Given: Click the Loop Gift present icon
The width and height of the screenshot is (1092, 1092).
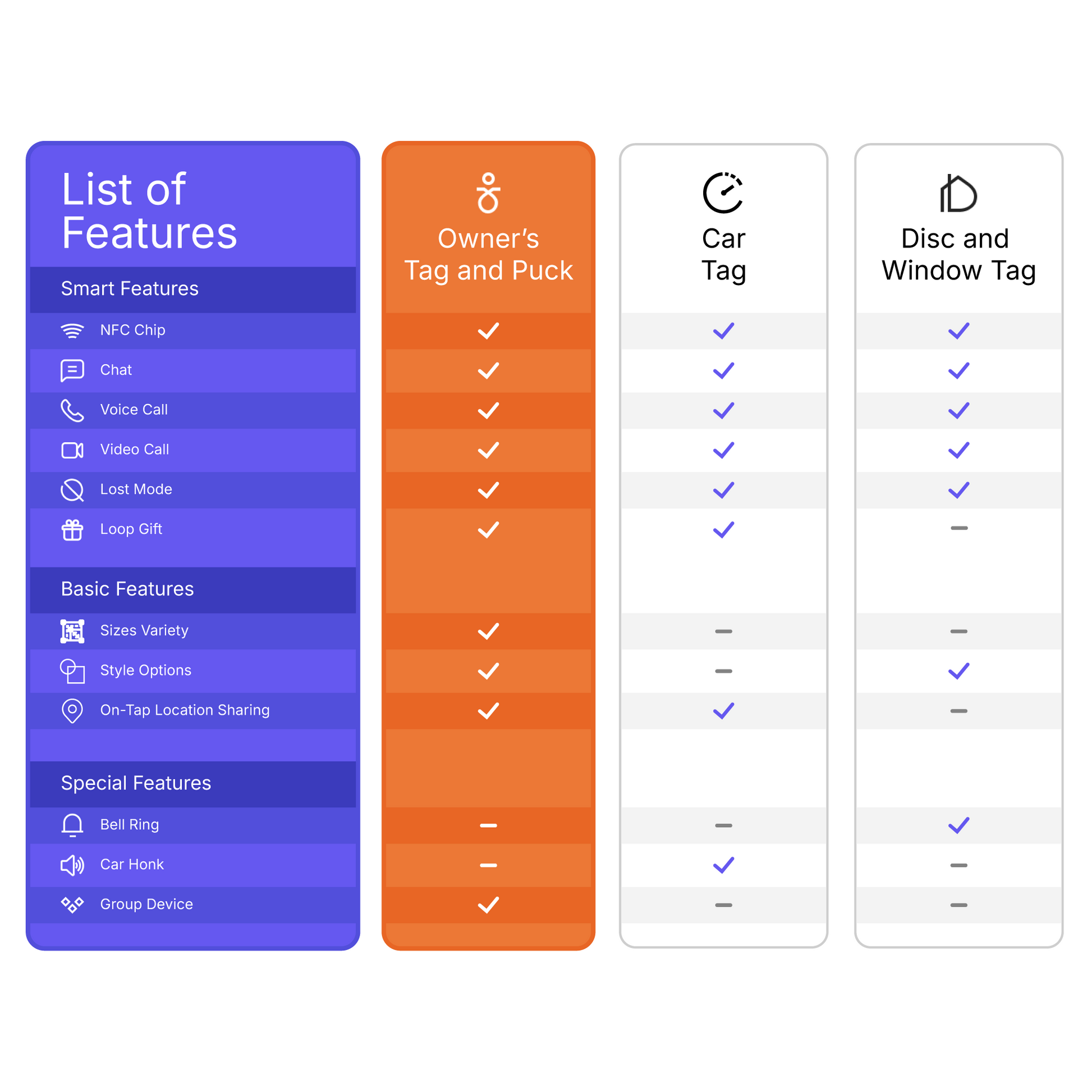Looking at the screenshot, I should coord(72,530).
